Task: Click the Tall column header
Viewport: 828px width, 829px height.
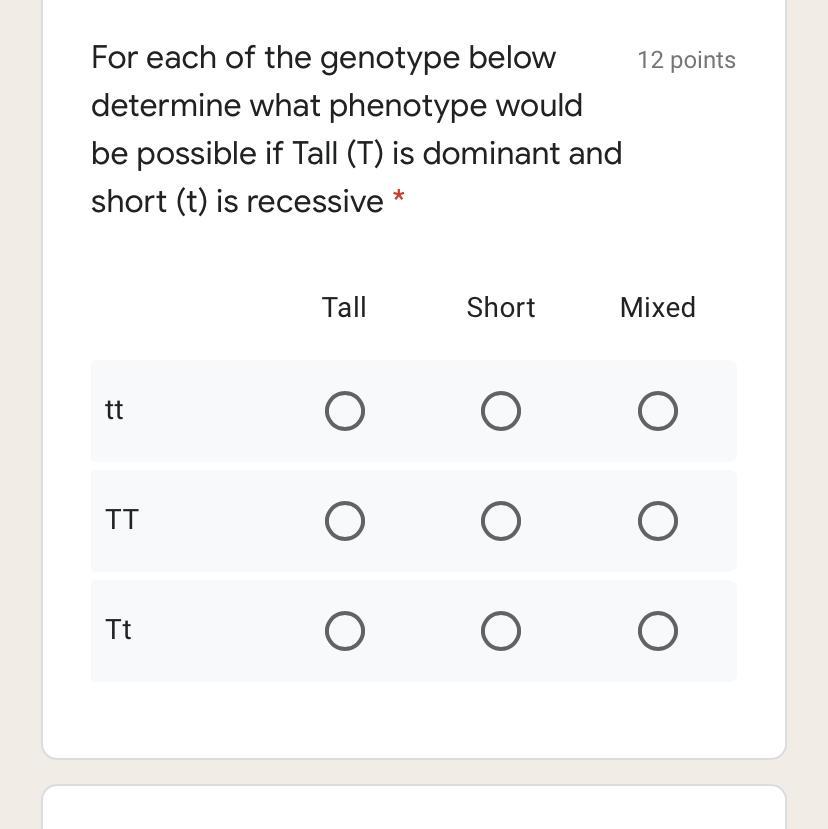Action: click(344, 307)
